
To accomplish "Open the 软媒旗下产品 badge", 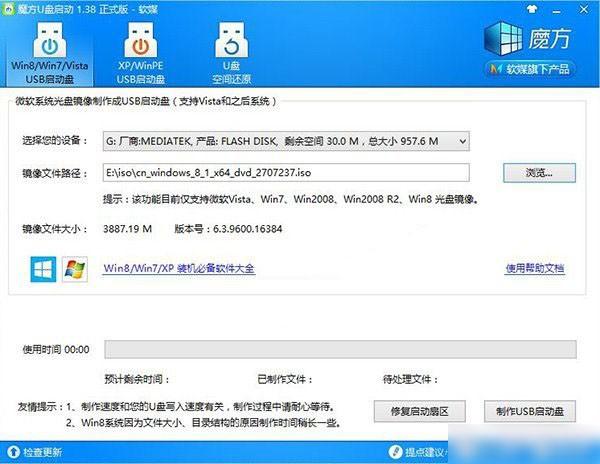I will point(530,70).
